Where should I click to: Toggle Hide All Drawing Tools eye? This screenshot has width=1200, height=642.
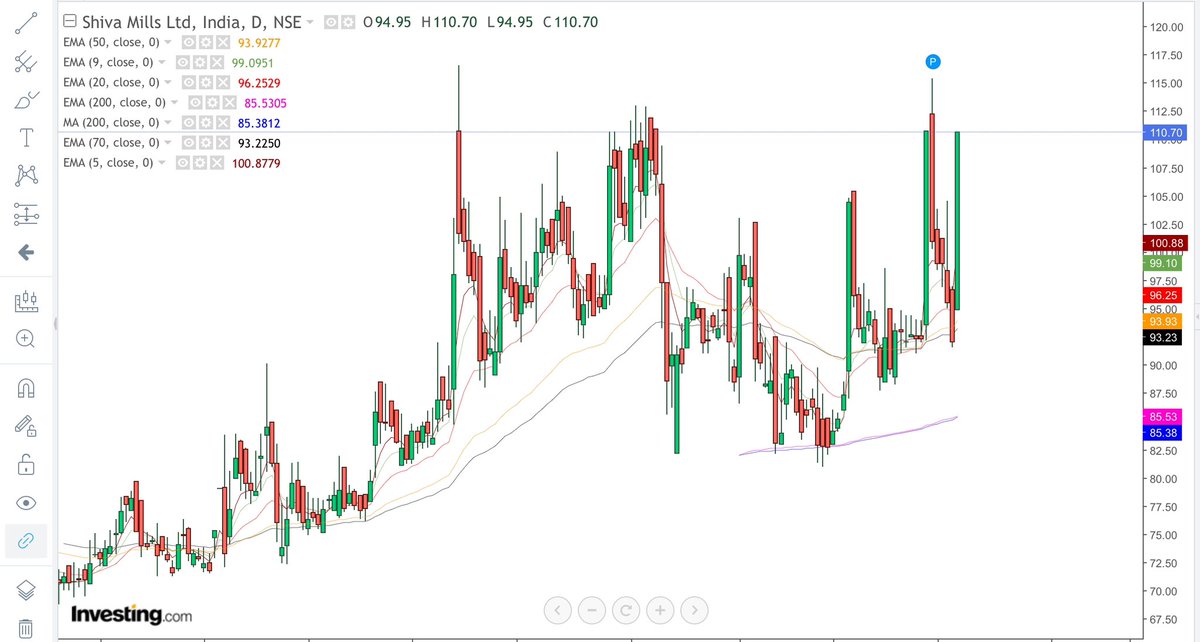[x=27, y=502]
